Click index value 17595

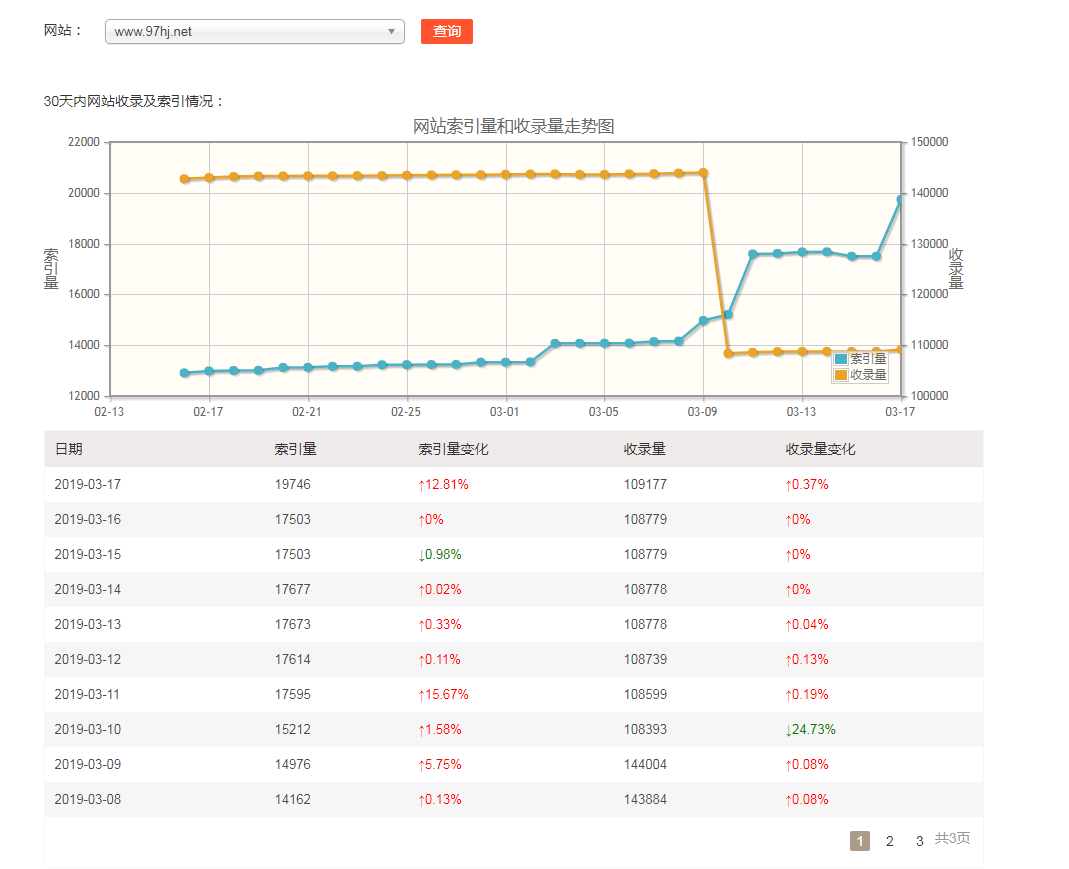coord(292,695)
